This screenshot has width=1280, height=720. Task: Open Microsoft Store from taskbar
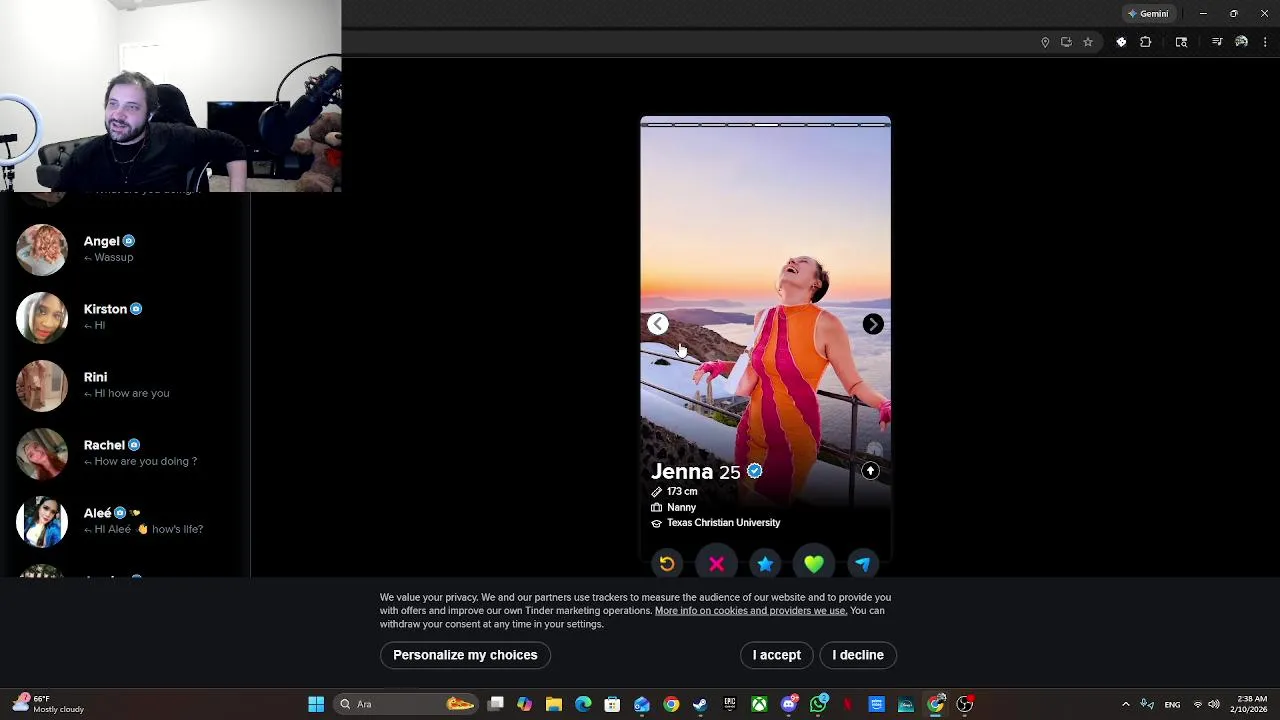pos(612,704)
